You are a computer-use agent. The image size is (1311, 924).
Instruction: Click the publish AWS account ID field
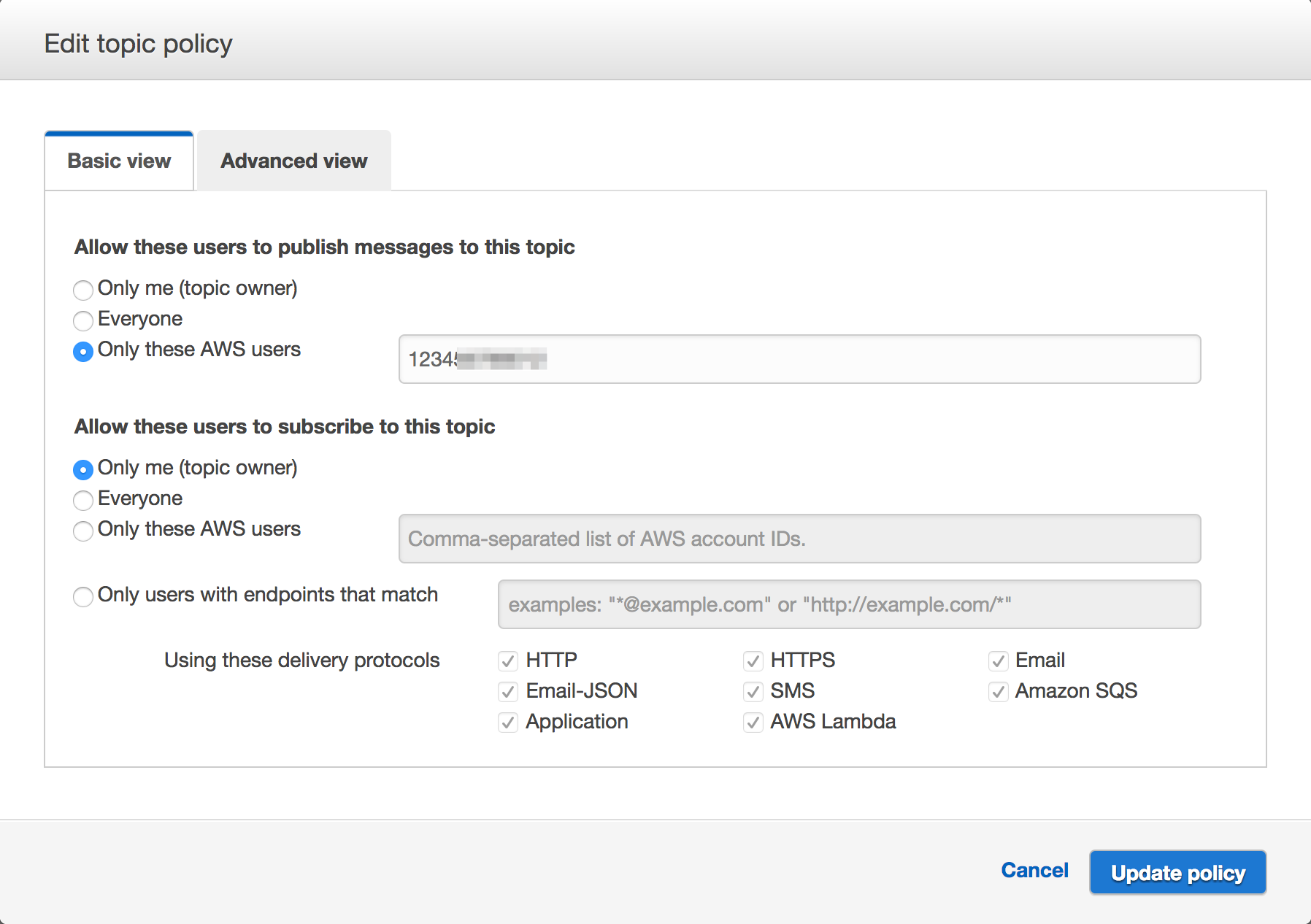point(799,359)
